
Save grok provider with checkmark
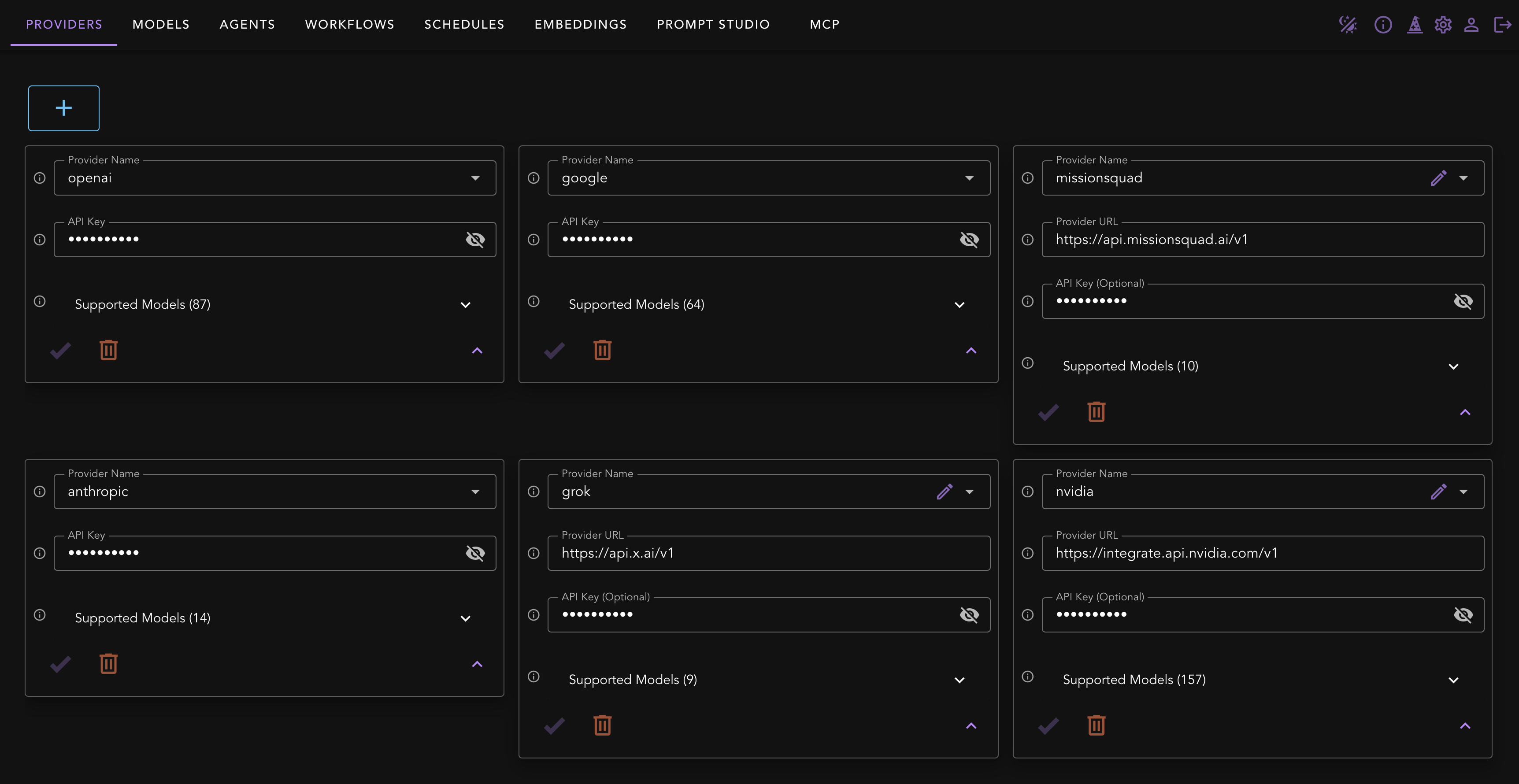coord(554,726)
